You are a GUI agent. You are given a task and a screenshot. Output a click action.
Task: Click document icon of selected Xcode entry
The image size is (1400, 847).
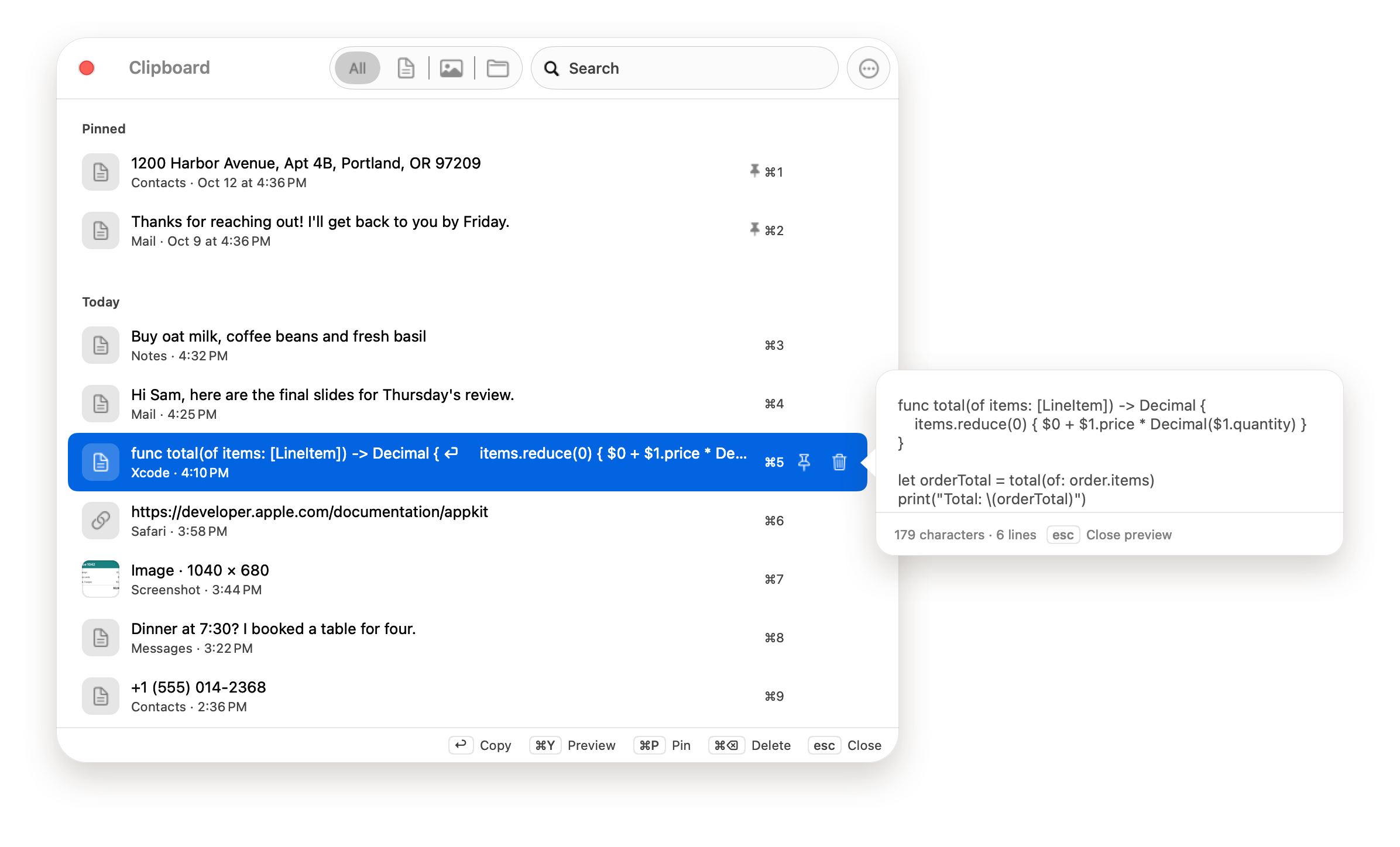coord(101,462)
